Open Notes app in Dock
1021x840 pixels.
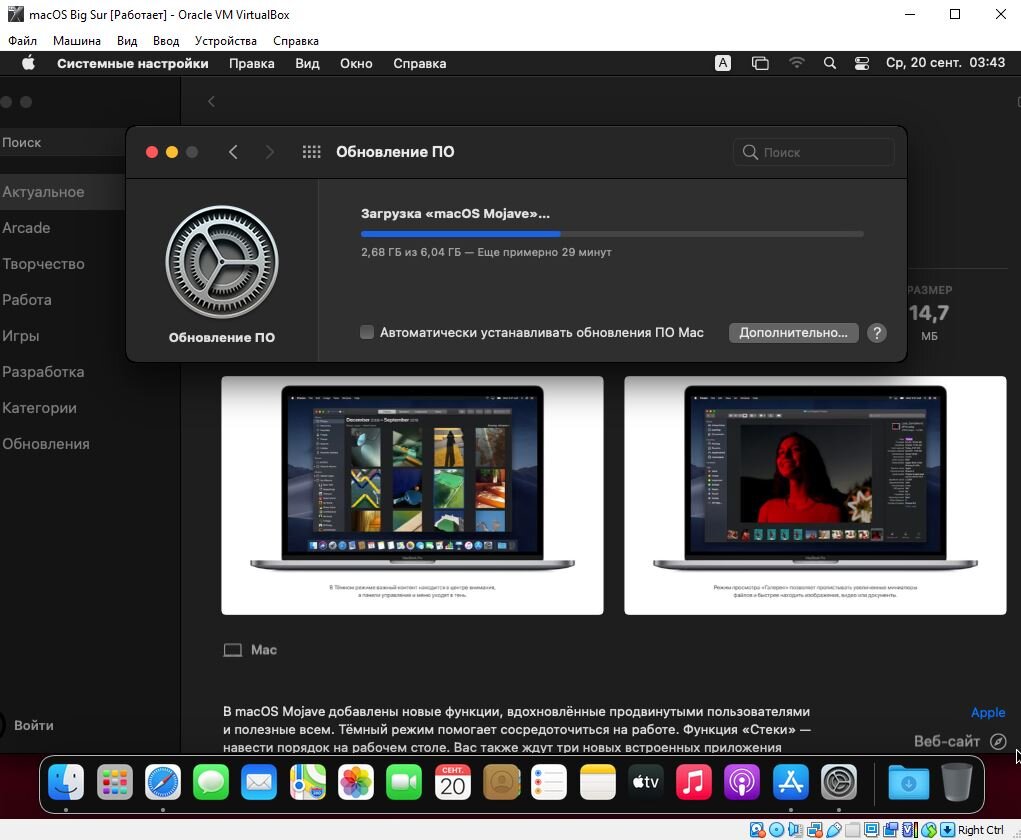[x=597, y=782]
